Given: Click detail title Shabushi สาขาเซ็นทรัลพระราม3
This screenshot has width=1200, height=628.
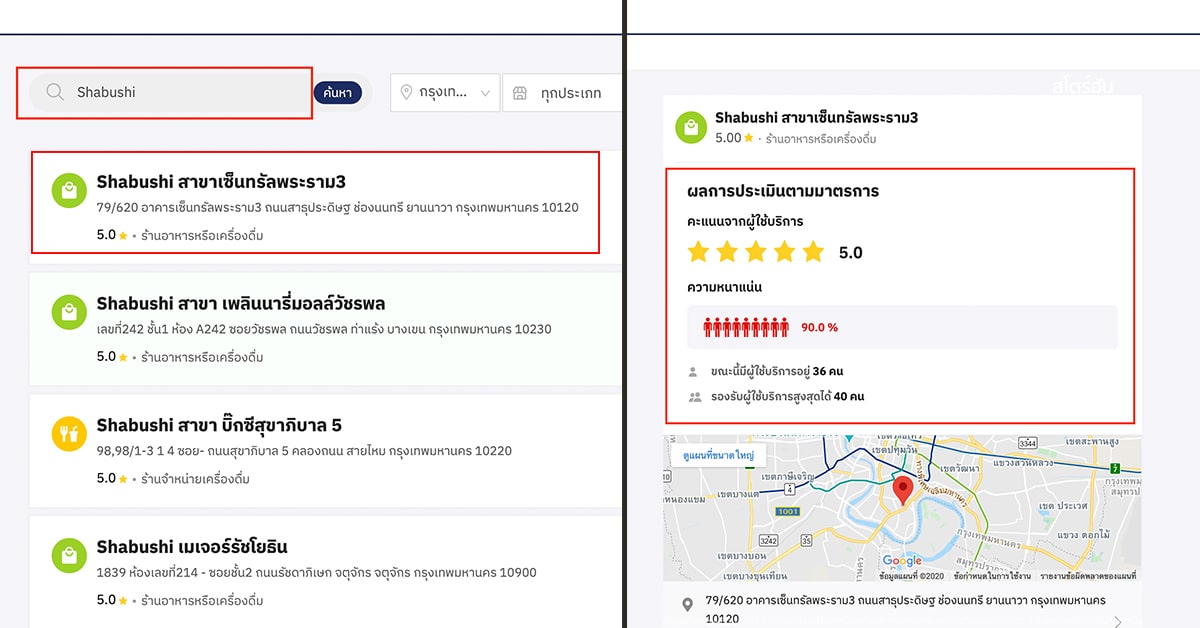Looking at the screenshot, I should pyautogui.click(x=816, y=118).
